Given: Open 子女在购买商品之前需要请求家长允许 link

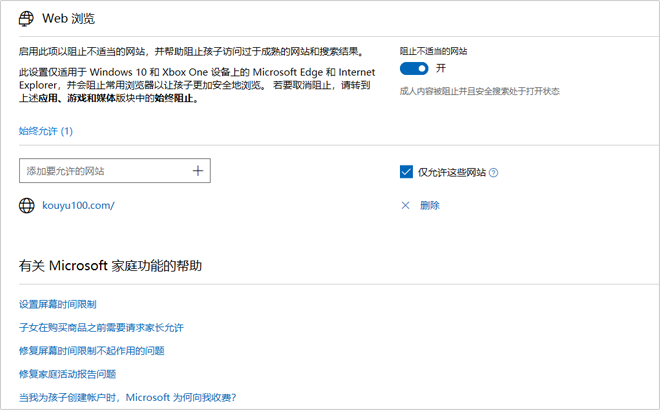Looking at the screenshot, I should click(101, 327).
